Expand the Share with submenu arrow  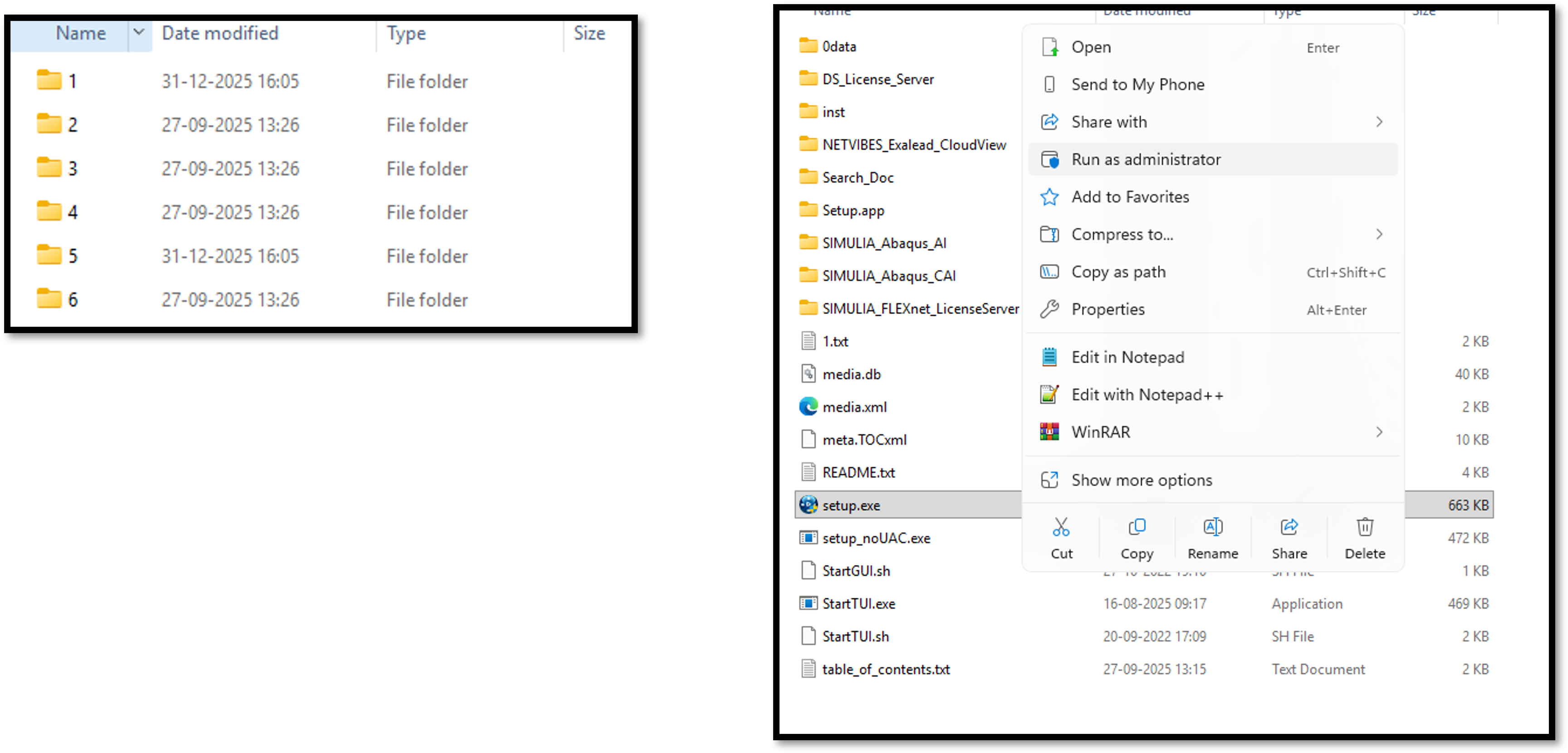coord(1379,123)
